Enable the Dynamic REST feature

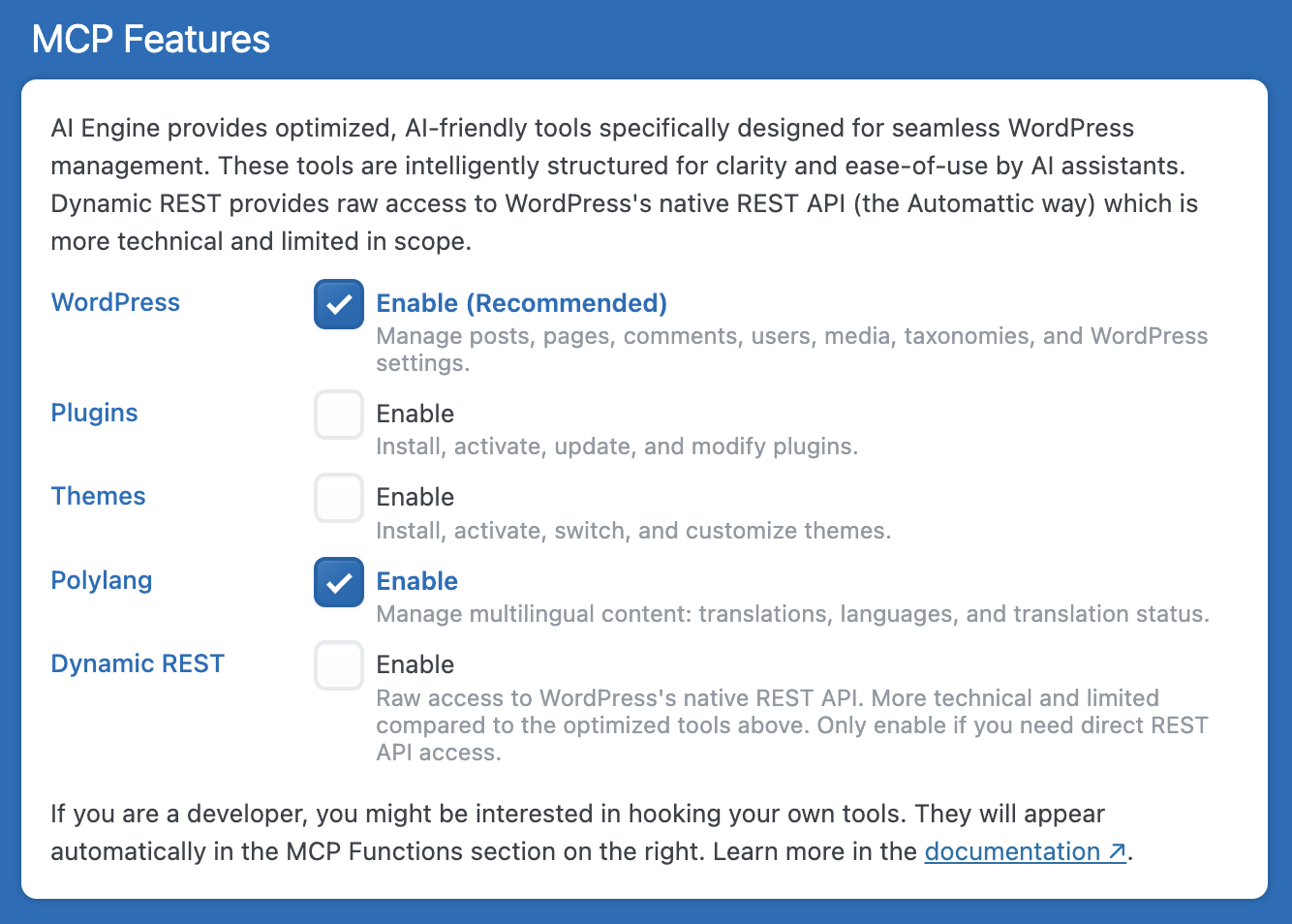click(x=338, y=664)
